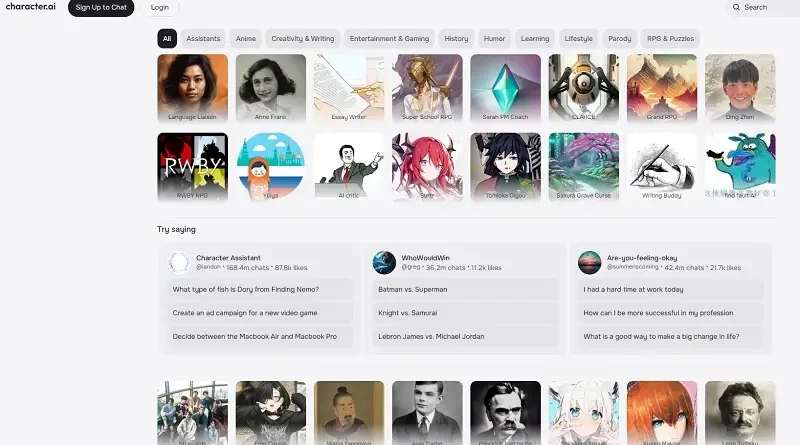Screen dimensions: 800x445
Task: Open the AI critic character card
Action: tap(349, 167)
